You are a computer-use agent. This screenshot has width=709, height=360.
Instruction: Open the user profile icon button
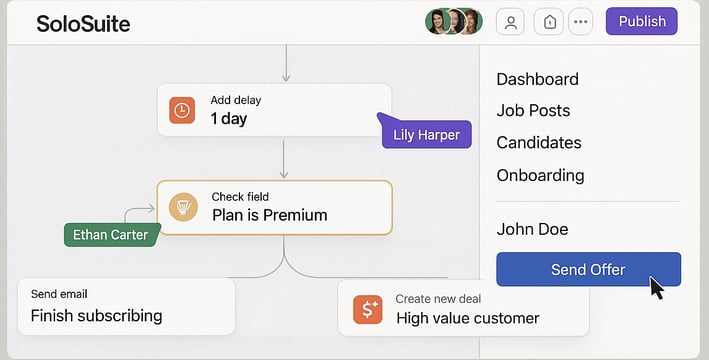click(x=510, y=22)
